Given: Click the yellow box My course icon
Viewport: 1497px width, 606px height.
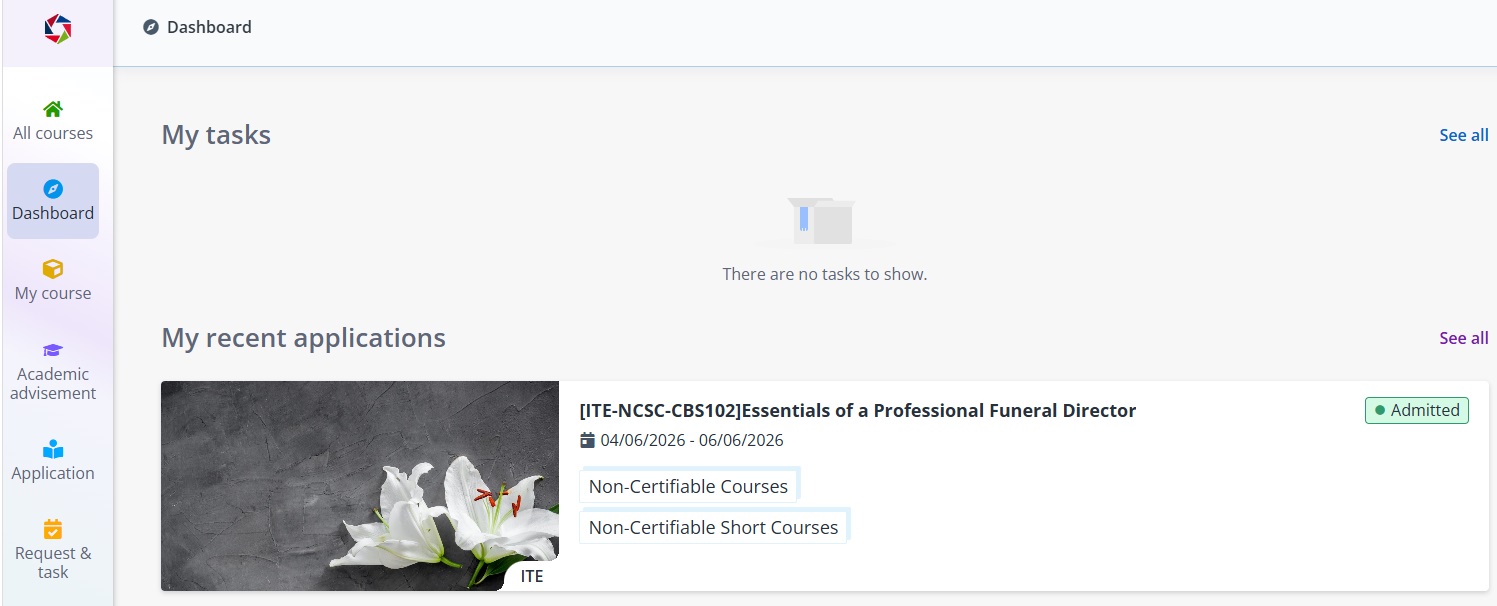Looking at the screenshot, I should [53, 269].
